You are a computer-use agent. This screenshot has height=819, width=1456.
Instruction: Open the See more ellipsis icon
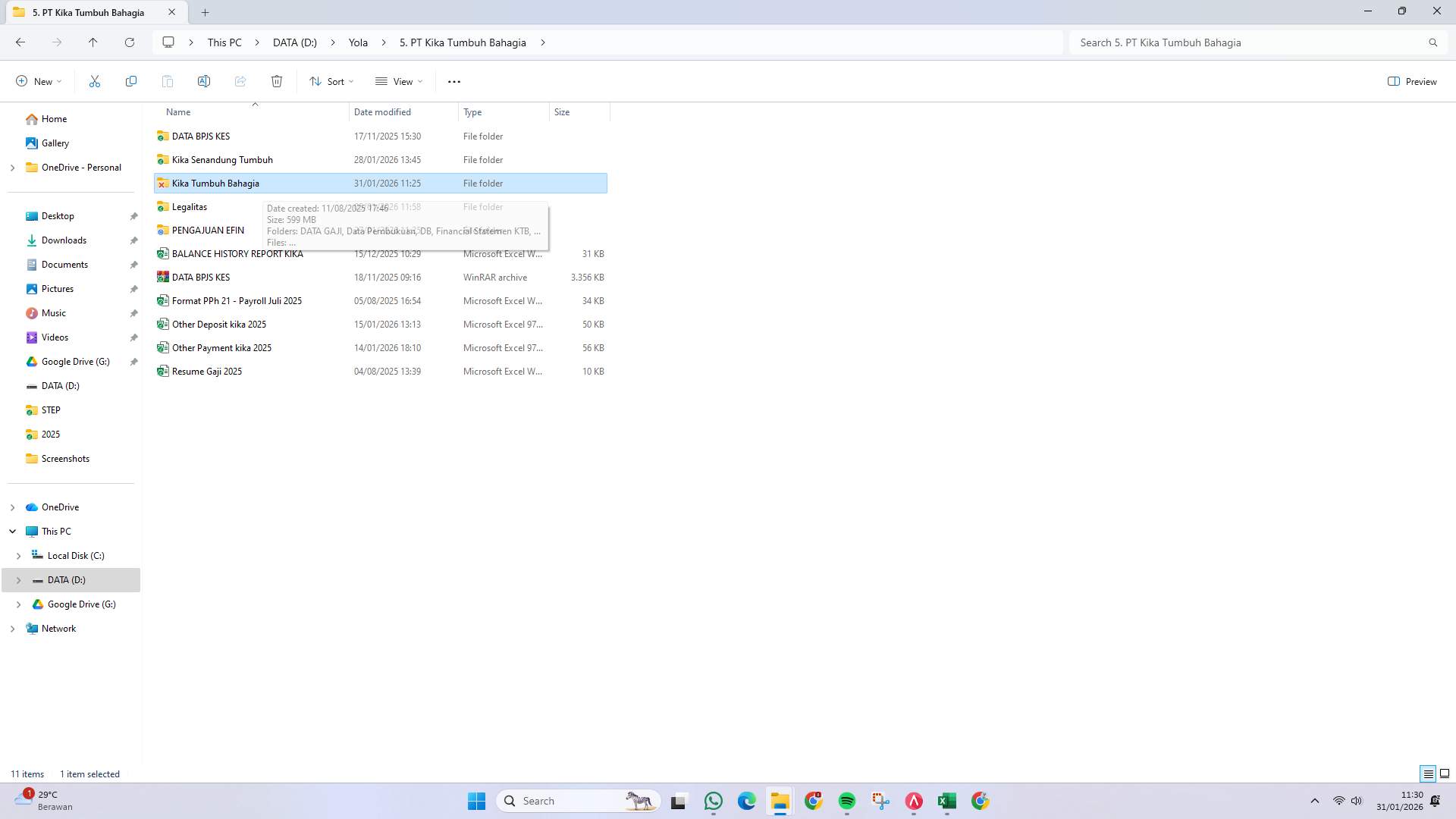(x=453, y=81)
